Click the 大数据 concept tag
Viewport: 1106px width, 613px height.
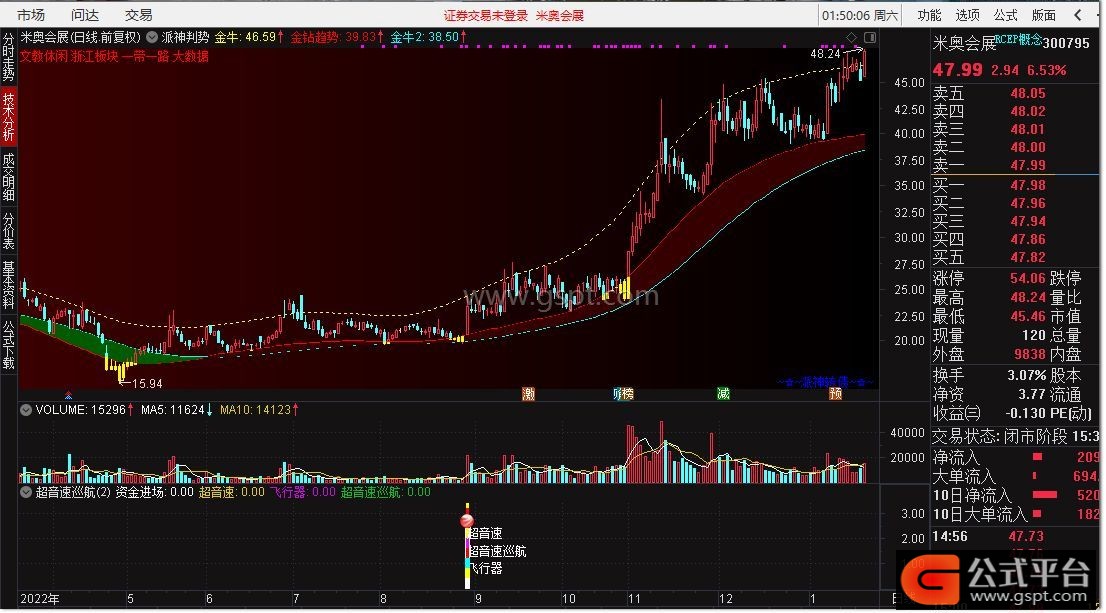190,56
